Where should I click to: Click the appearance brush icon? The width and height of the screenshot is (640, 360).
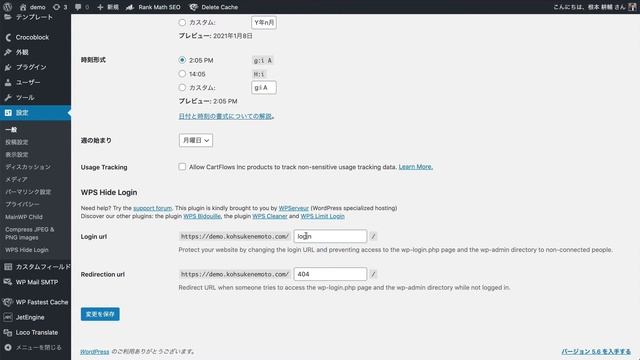click(x=8, y=52)
